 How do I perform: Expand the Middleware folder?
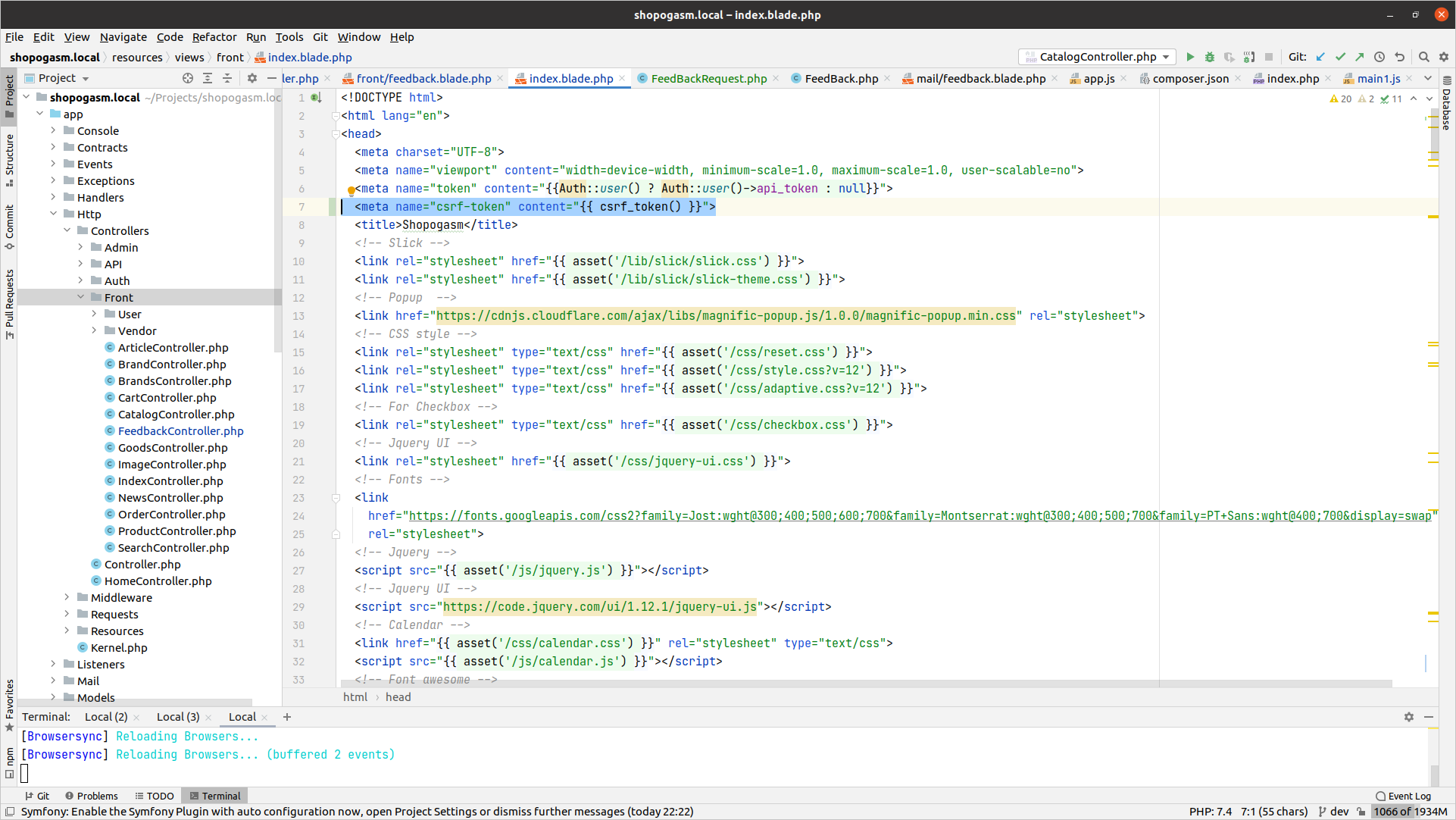[x=67, y=597]
